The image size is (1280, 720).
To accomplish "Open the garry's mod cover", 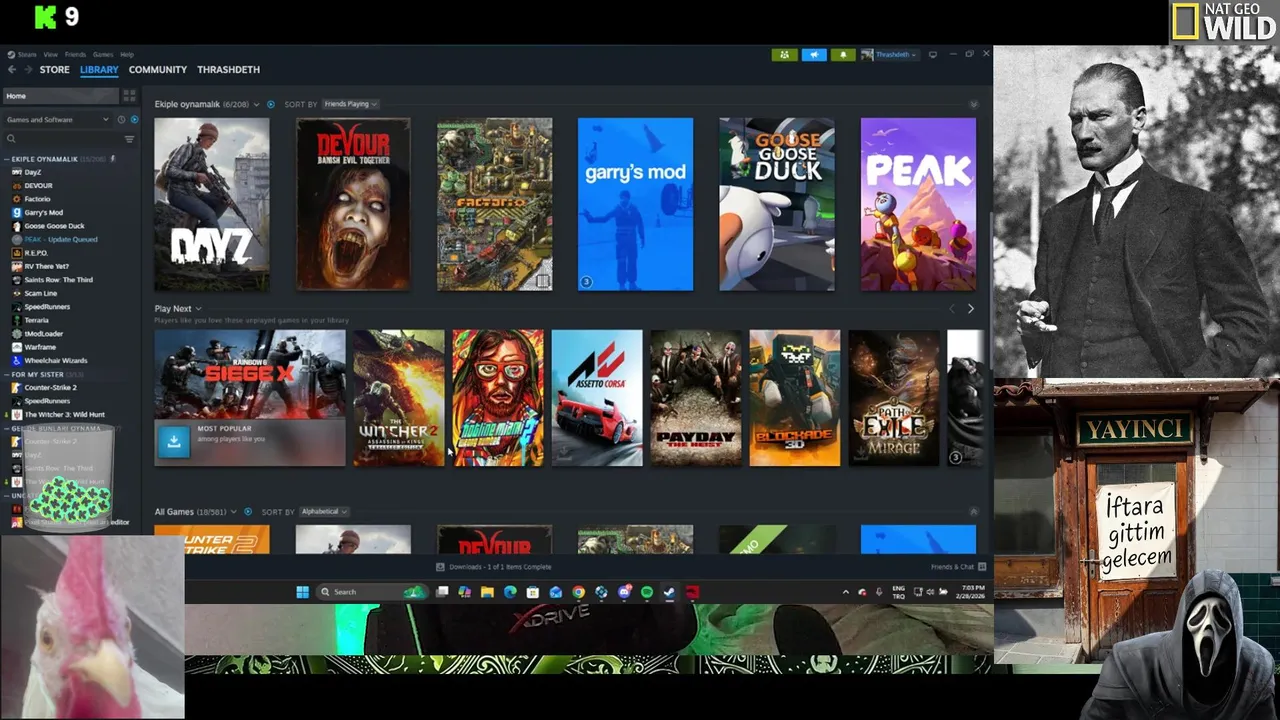I will [635, 204].
